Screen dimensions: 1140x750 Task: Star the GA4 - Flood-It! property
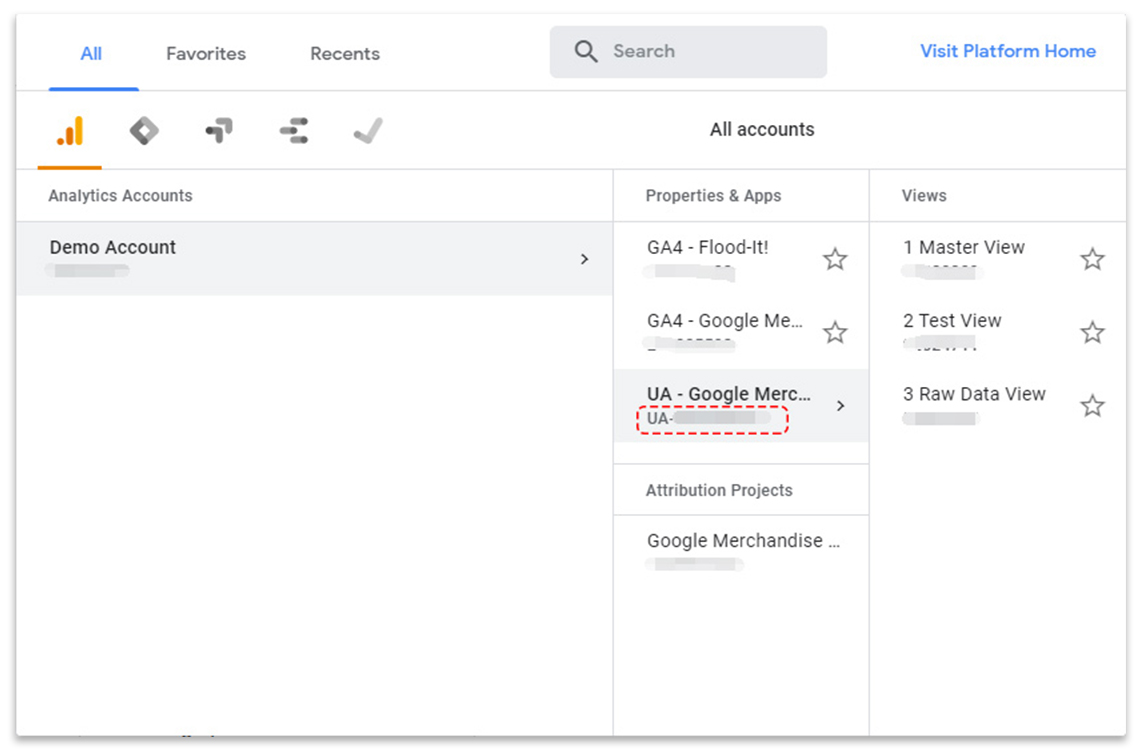pyautogui.click(x=835, y=260)
